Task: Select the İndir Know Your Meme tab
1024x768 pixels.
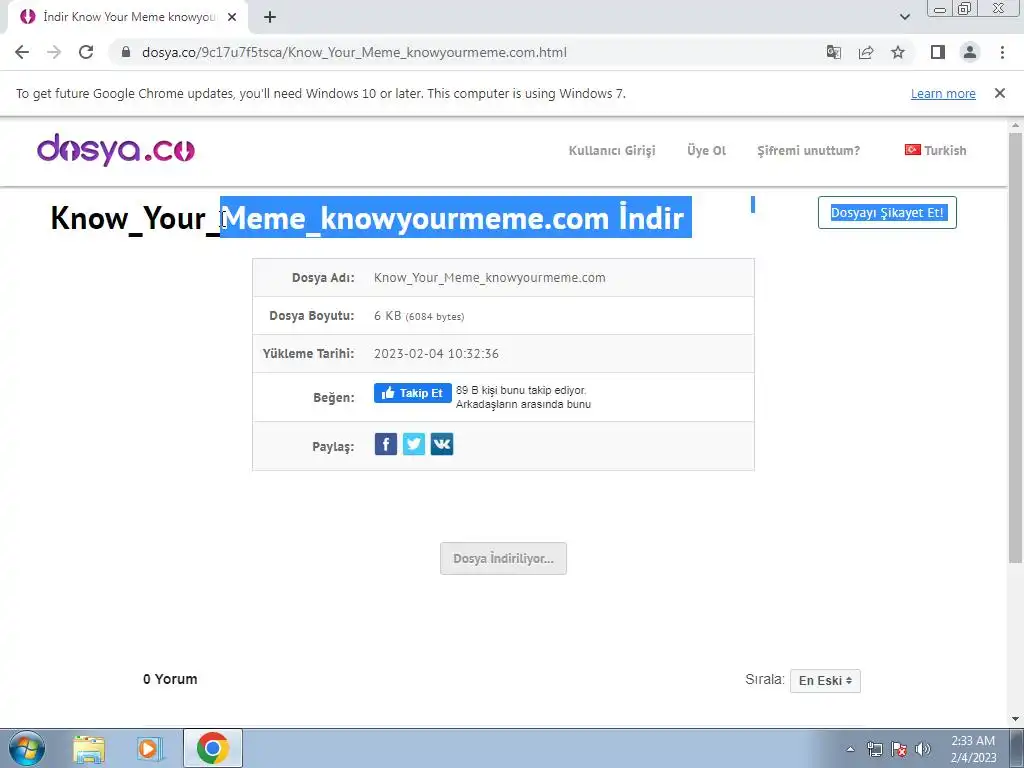Action: [x=129, y=17]
